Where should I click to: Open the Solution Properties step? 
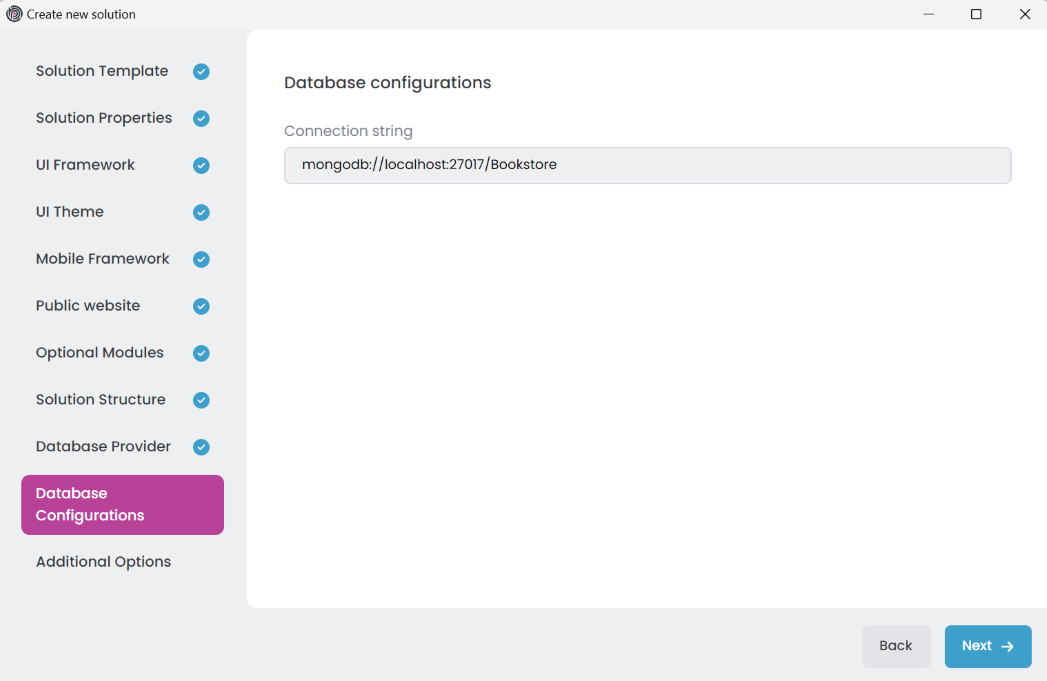104,118
